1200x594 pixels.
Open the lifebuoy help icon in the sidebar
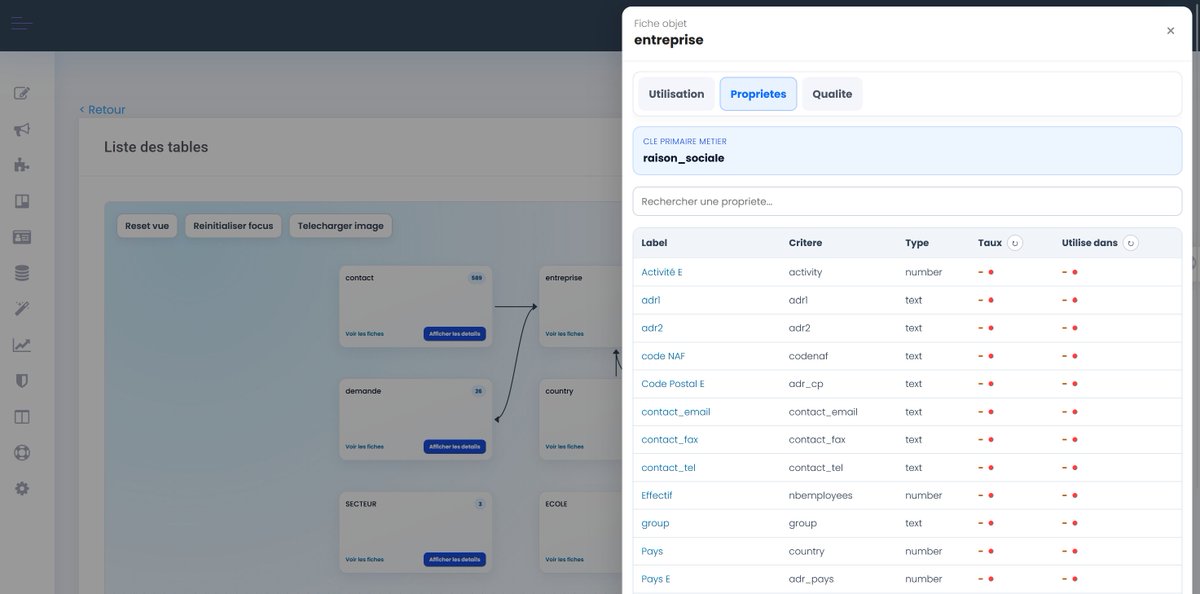22,452
